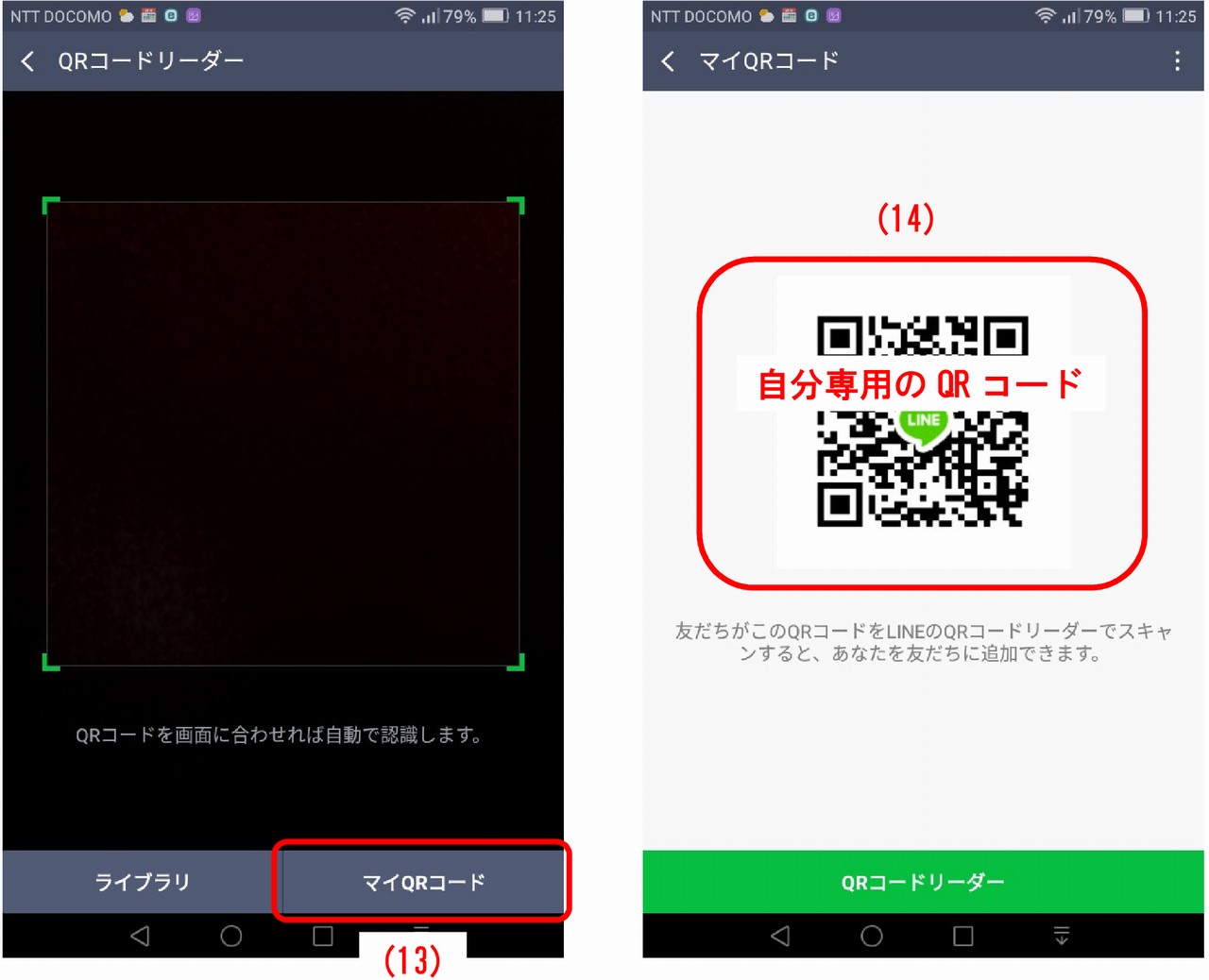Tap マイQRコード title text
Image resolution: width=1209 pixels, height=980 pixels.
[769, 61]
